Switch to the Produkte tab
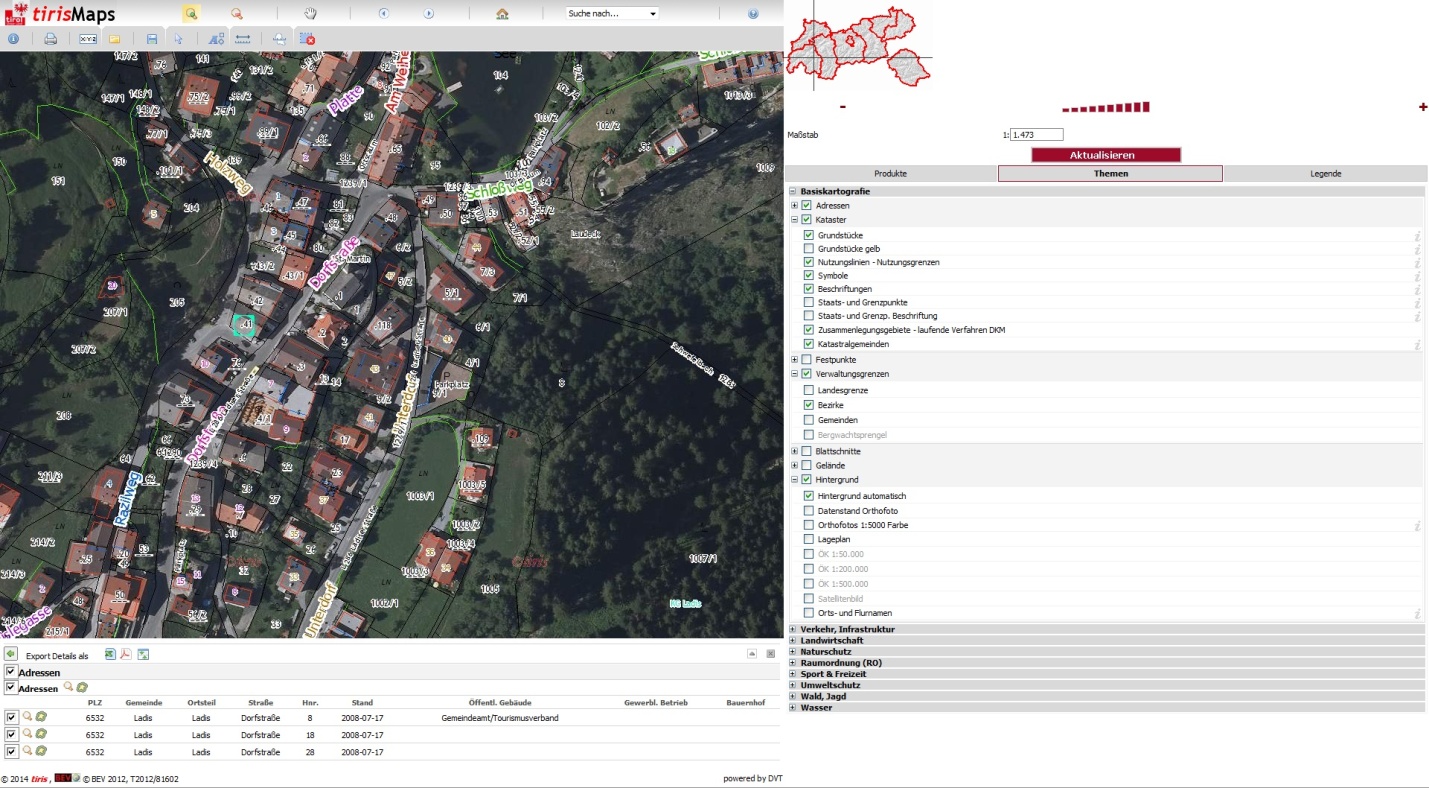Image resolution: width=1429 pixels, height=788 pixels. coord(890,173)
